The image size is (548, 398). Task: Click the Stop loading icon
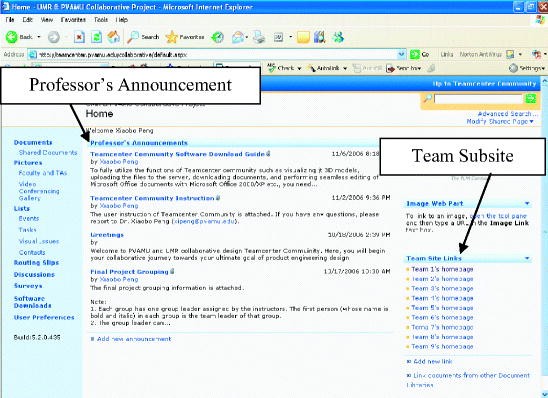coord(79,37)
